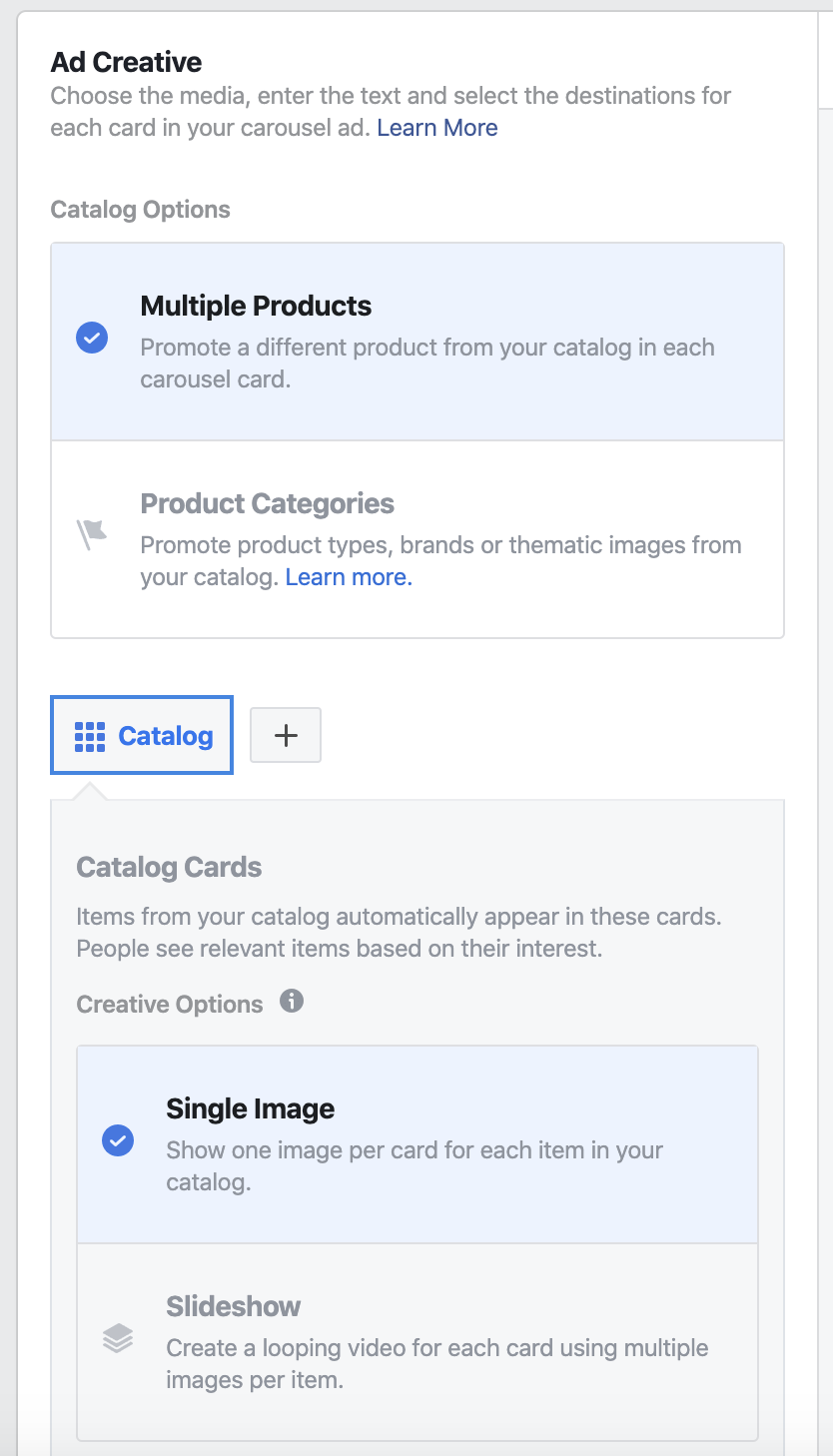Click the Creative Options label
The image size is (833, 1456).
click(170, 1005)
